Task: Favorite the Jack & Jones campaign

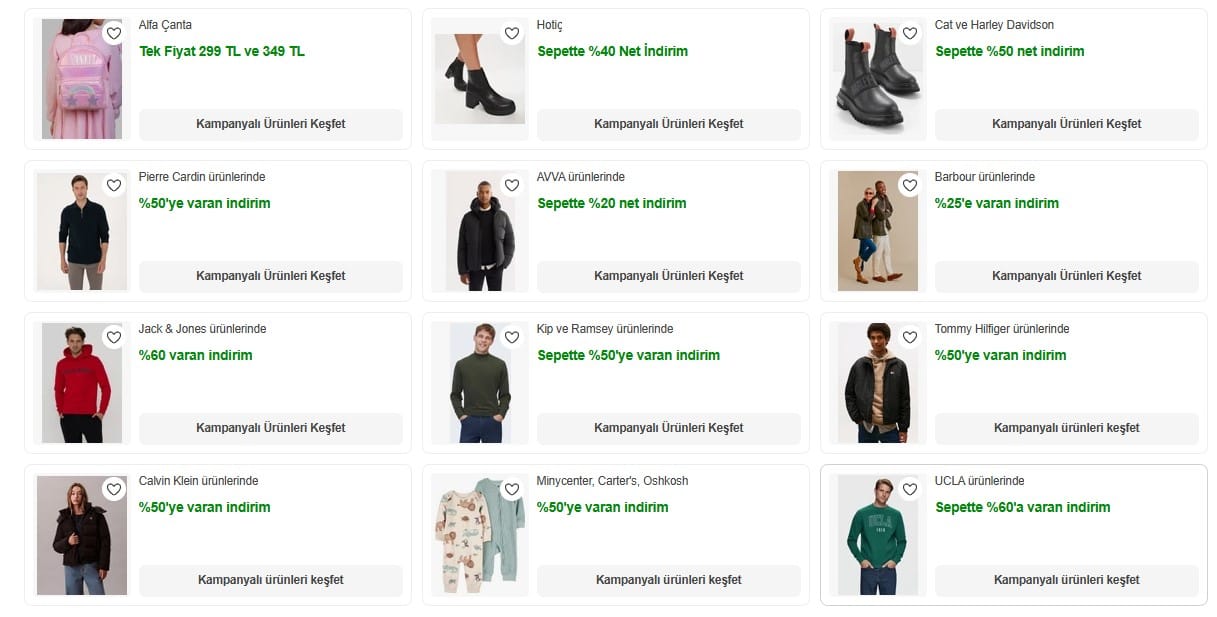Action: click(x=114, y=337)
